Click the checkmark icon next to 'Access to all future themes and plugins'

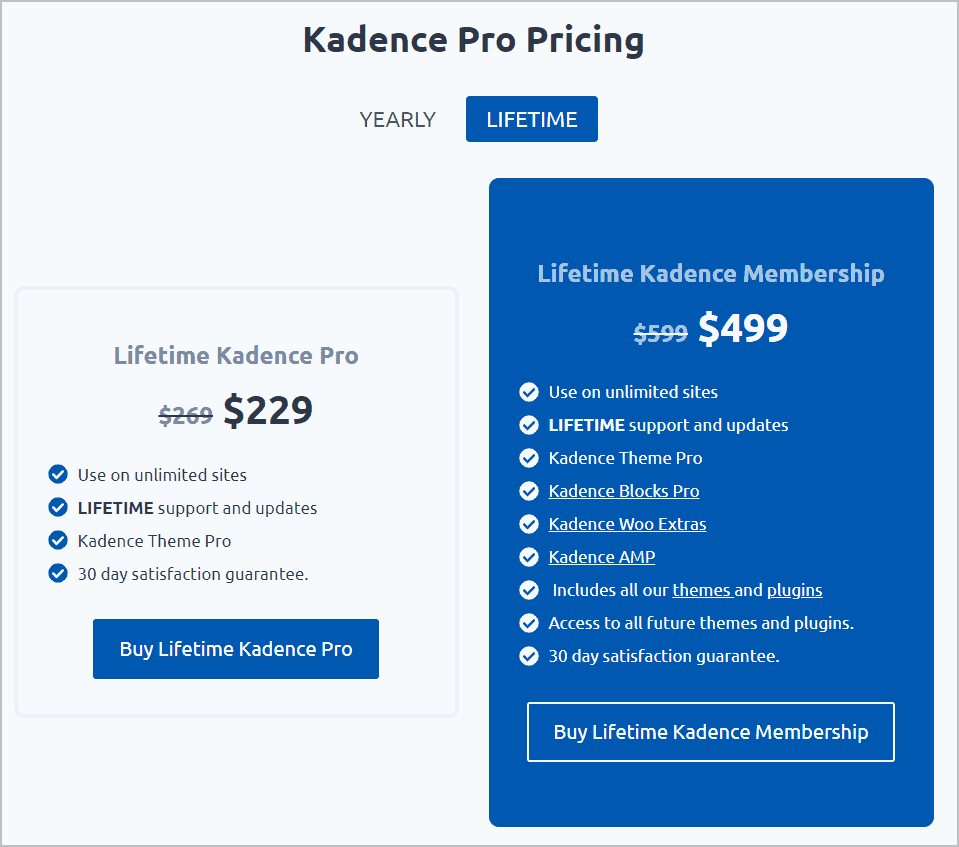[529, 623]
